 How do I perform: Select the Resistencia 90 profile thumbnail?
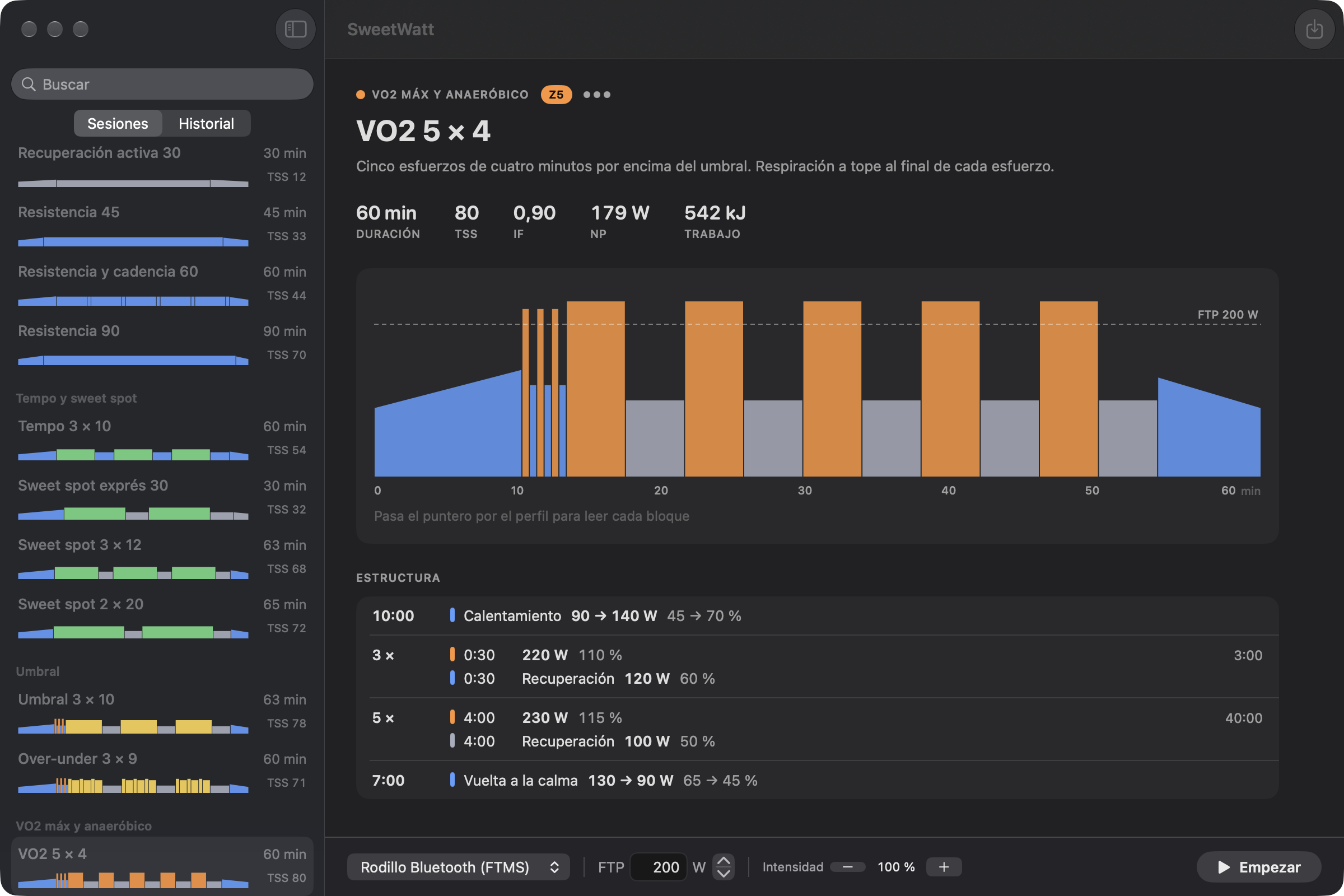click(133, 361)
